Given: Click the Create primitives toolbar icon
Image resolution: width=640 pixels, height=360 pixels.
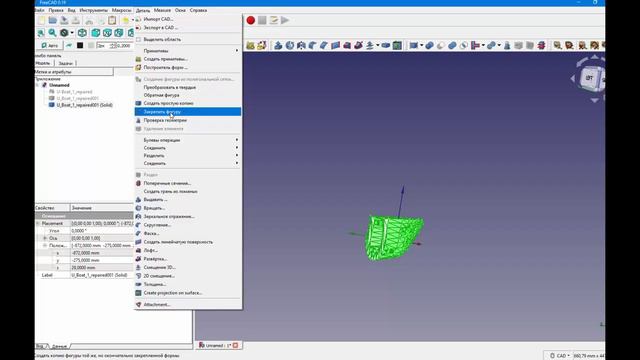Looking at the screenshot, I should (250, 45).
